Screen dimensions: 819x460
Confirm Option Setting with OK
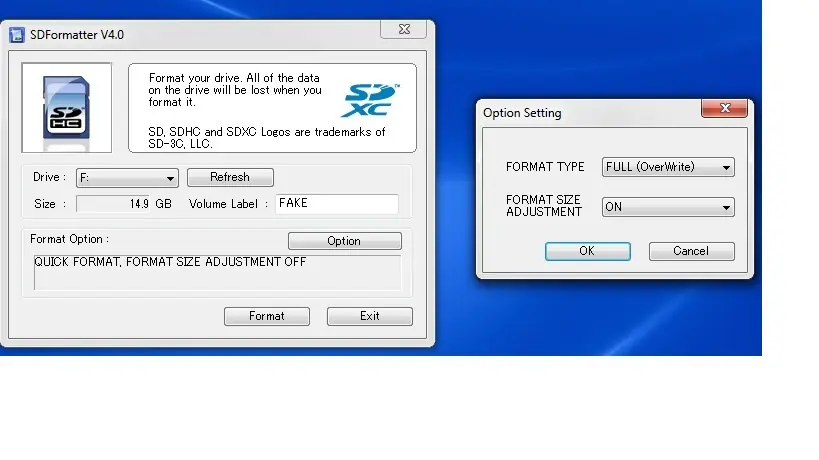(587, 251)
